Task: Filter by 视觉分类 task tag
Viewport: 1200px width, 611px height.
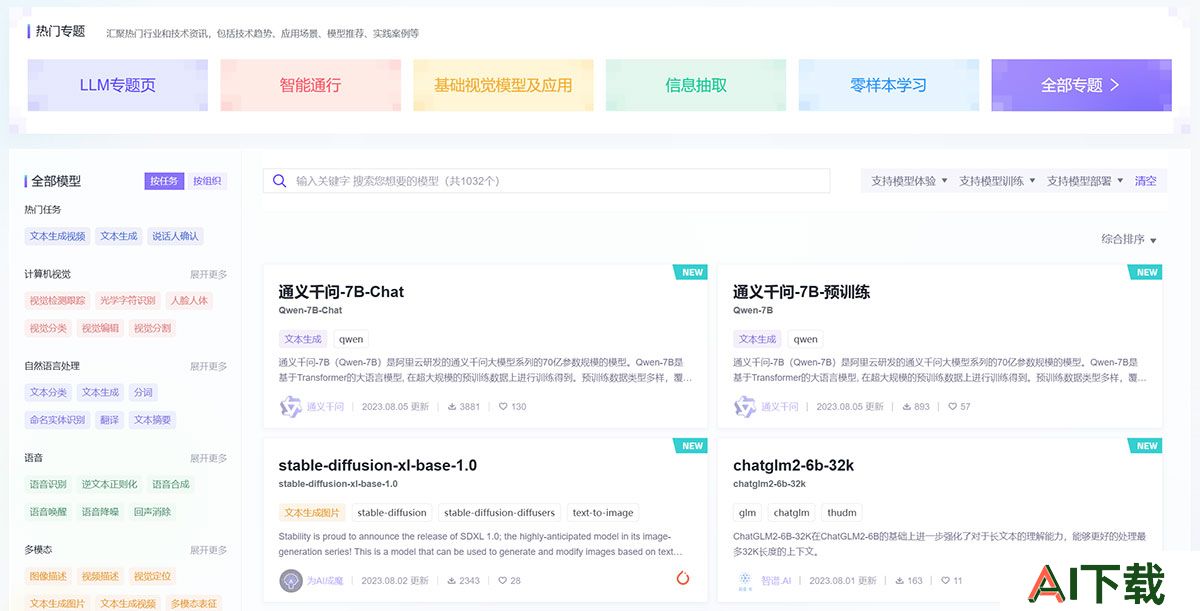Action: click(48, 328)
